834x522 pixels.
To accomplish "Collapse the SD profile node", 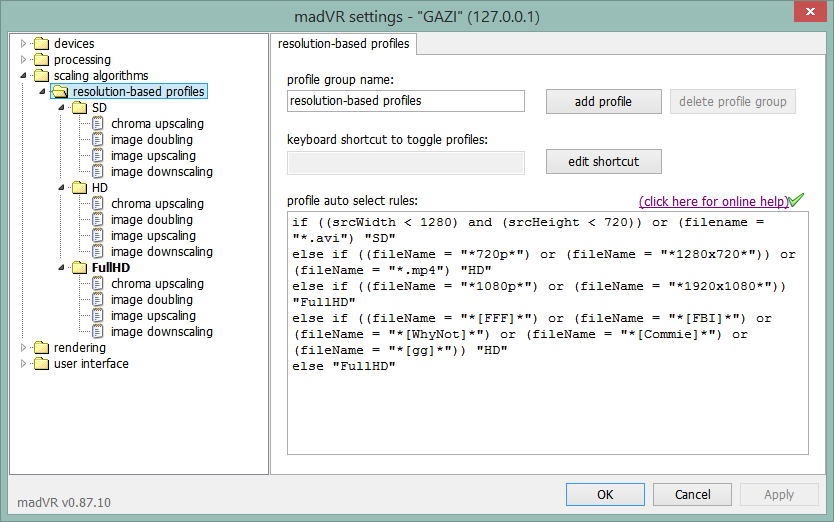I will (x=61, y=108).
